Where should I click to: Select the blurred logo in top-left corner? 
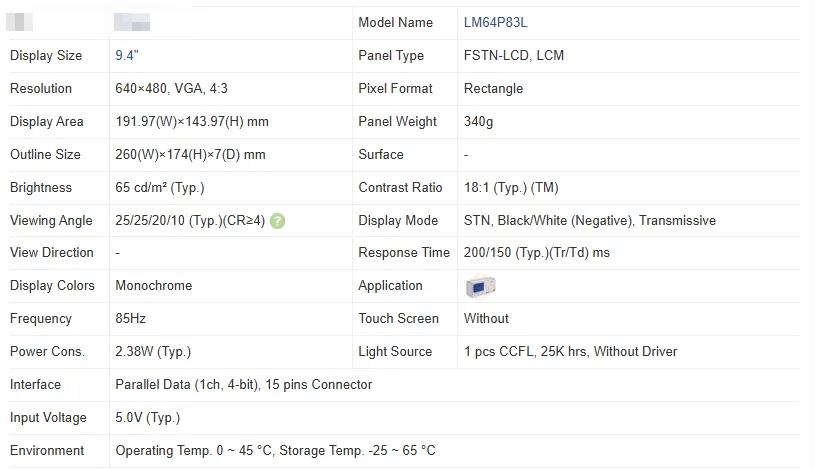pyautogui.click(x=19, y=22)
